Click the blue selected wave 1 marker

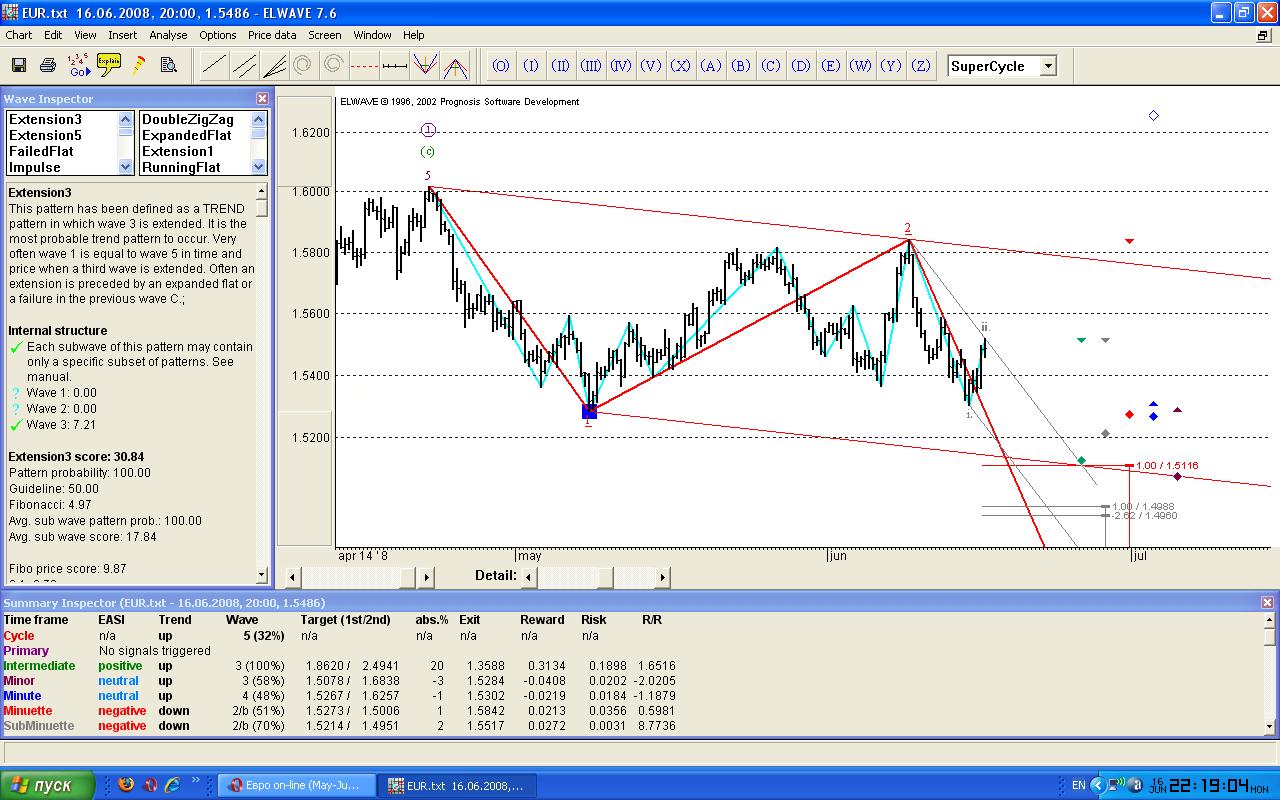(589, 411)
